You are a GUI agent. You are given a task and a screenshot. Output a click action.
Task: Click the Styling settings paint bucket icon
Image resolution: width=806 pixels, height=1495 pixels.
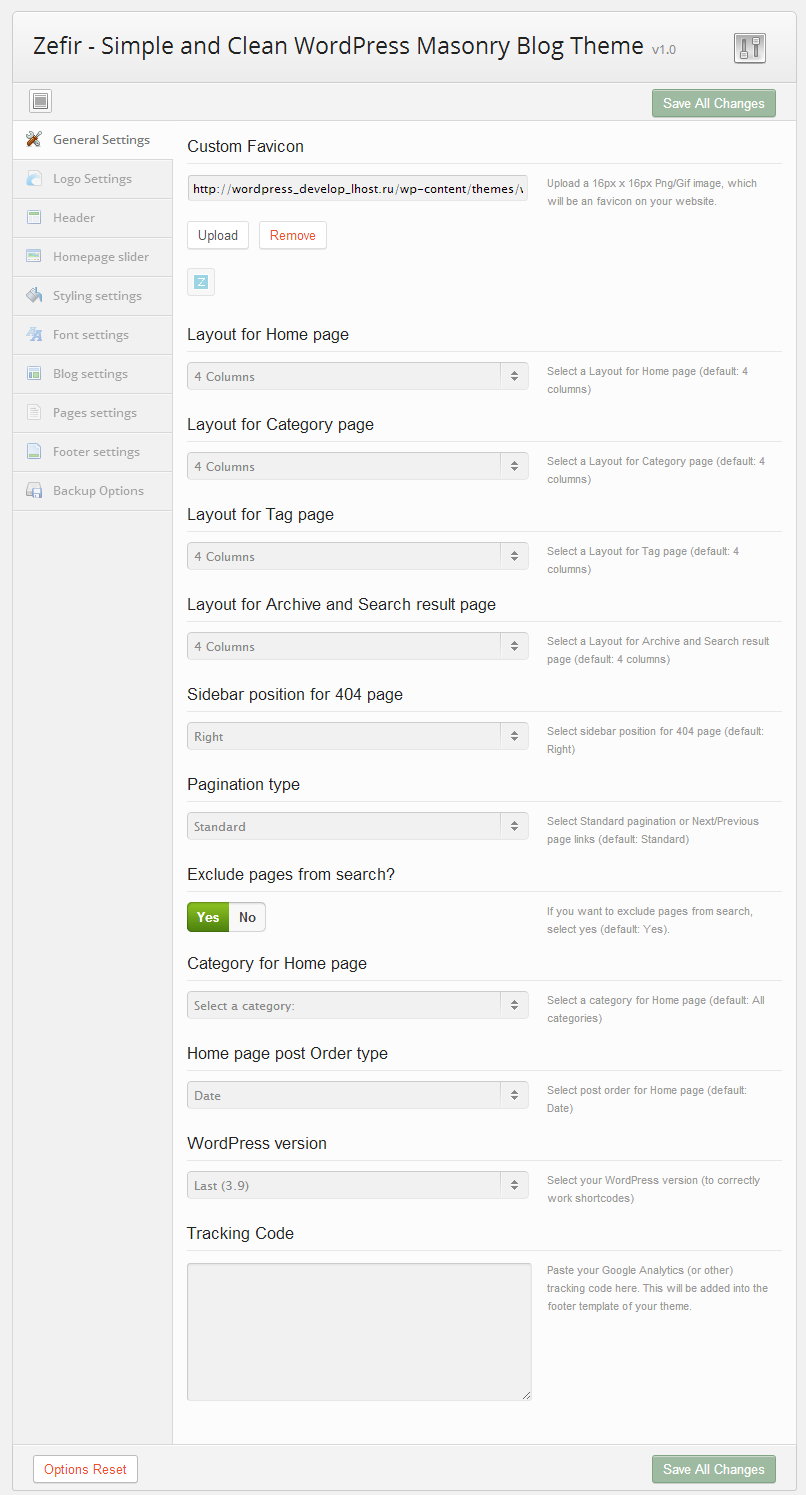[x=34, y=296]
